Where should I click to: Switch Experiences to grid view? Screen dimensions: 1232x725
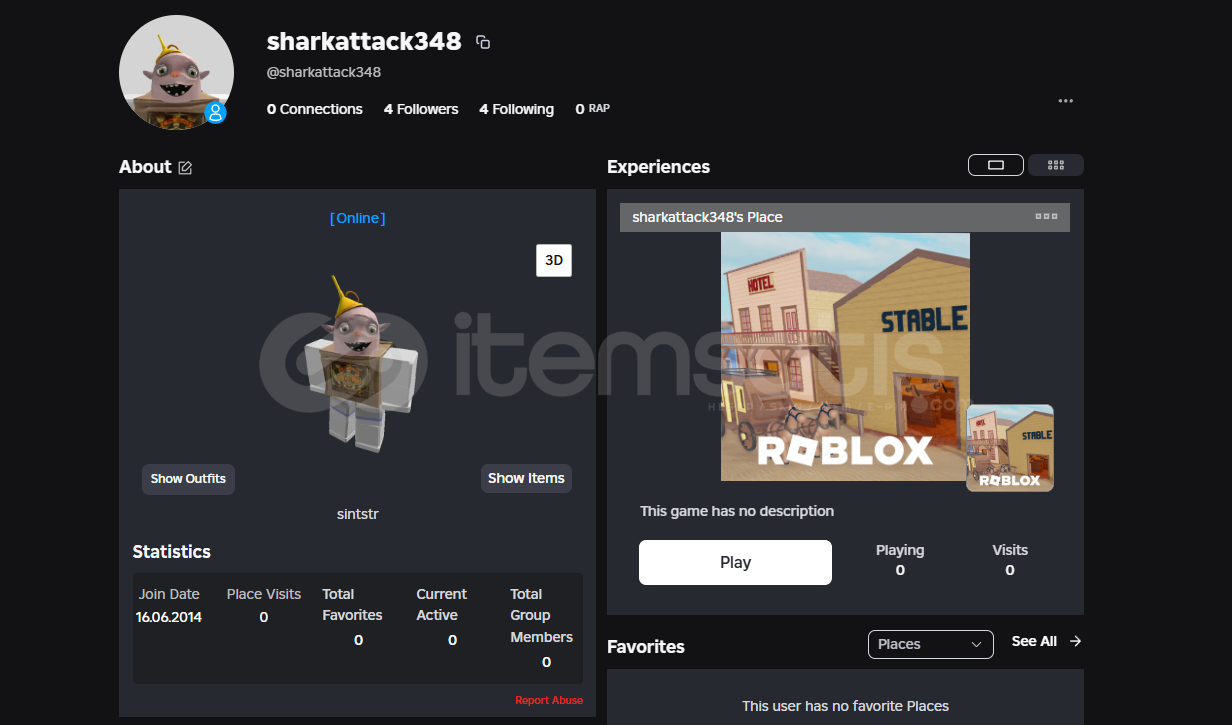pos(1056,165)
